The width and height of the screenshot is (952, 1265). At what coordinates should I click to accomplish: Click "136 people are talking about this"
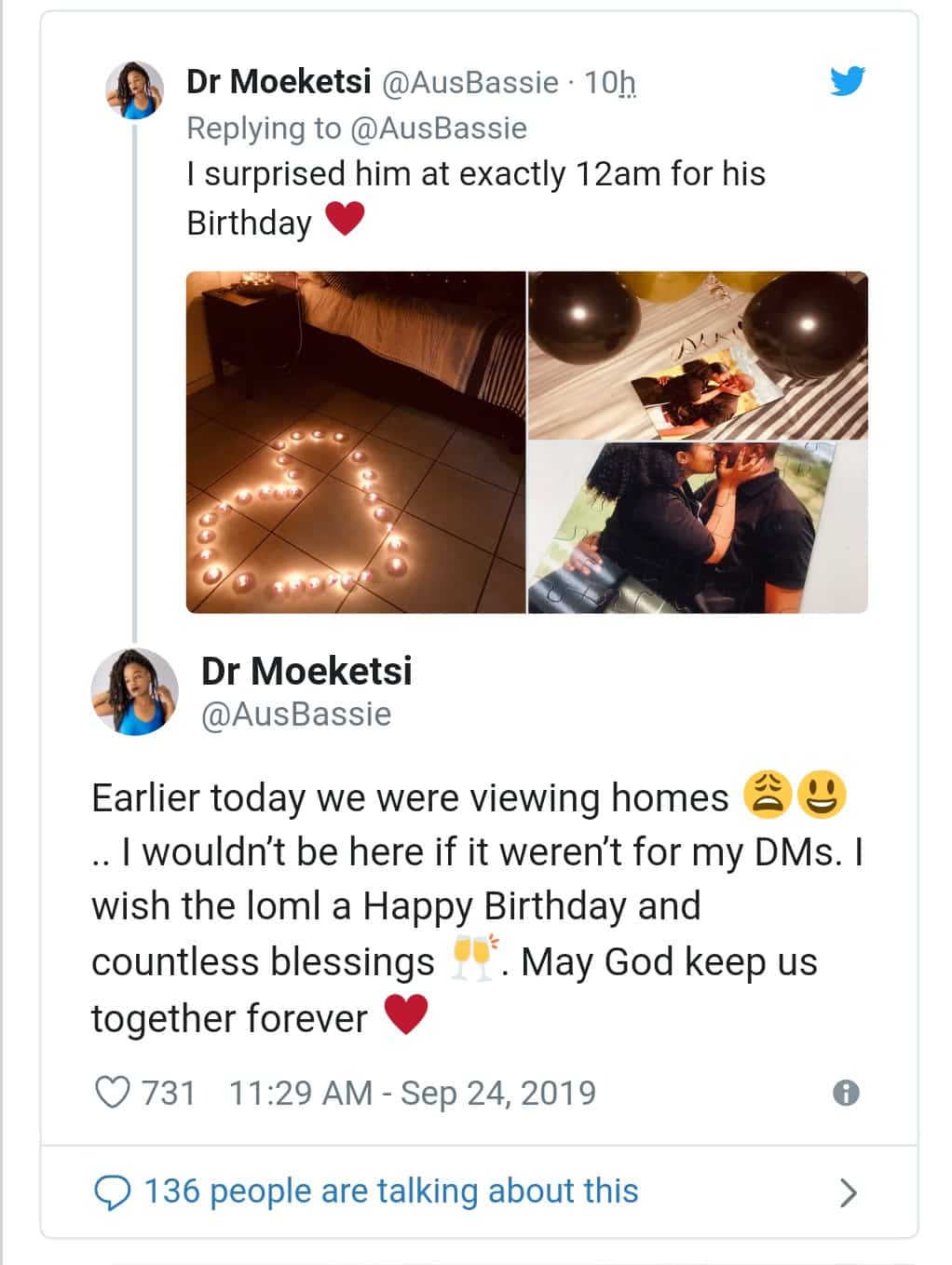390,1191
